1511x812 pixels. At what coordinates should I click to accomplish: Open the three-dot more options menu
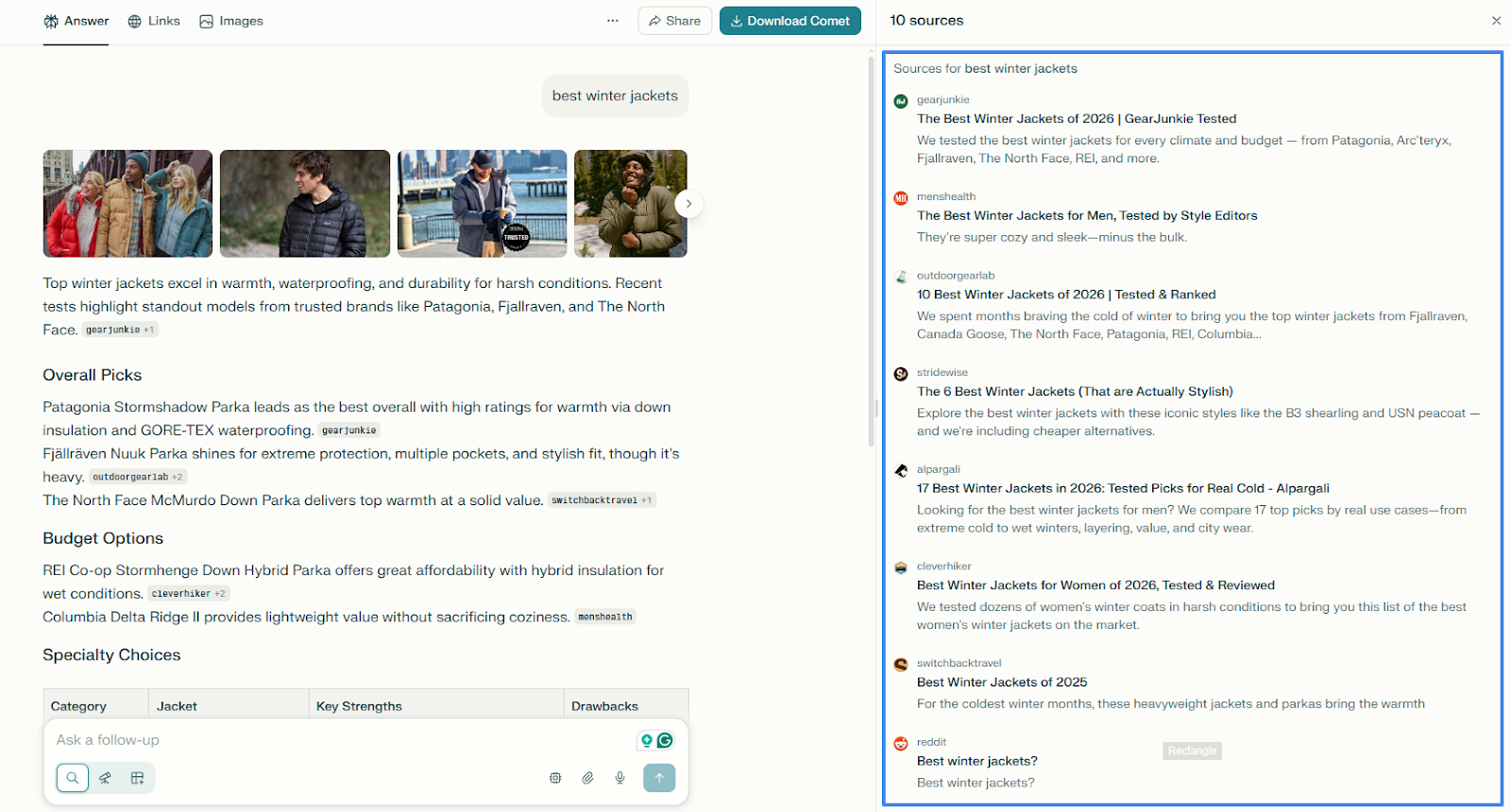coord(613,21)
